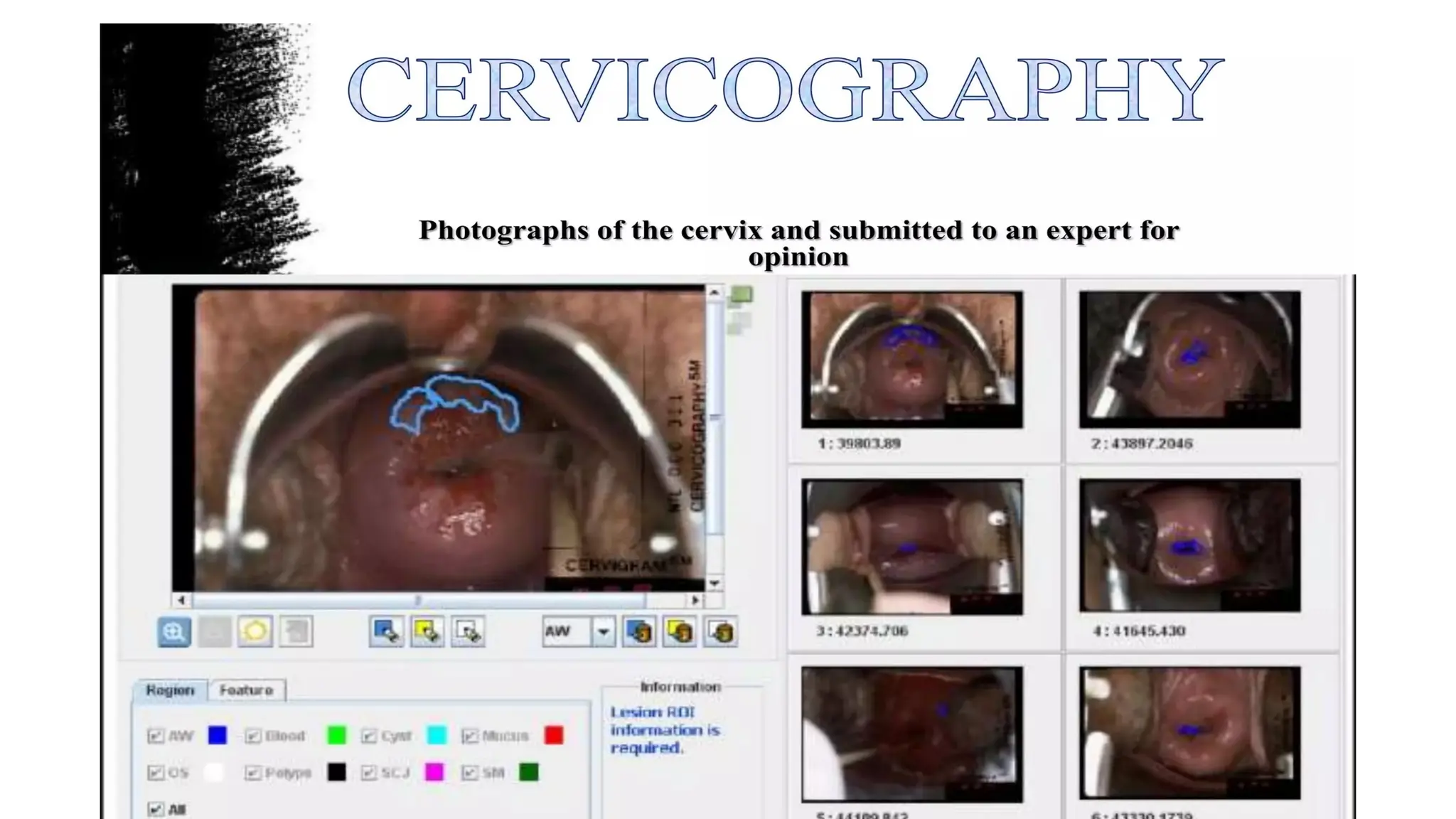1456x819 pixels.
Task: Pick the cyan Cyst color swatch
Action: point(437,735)
